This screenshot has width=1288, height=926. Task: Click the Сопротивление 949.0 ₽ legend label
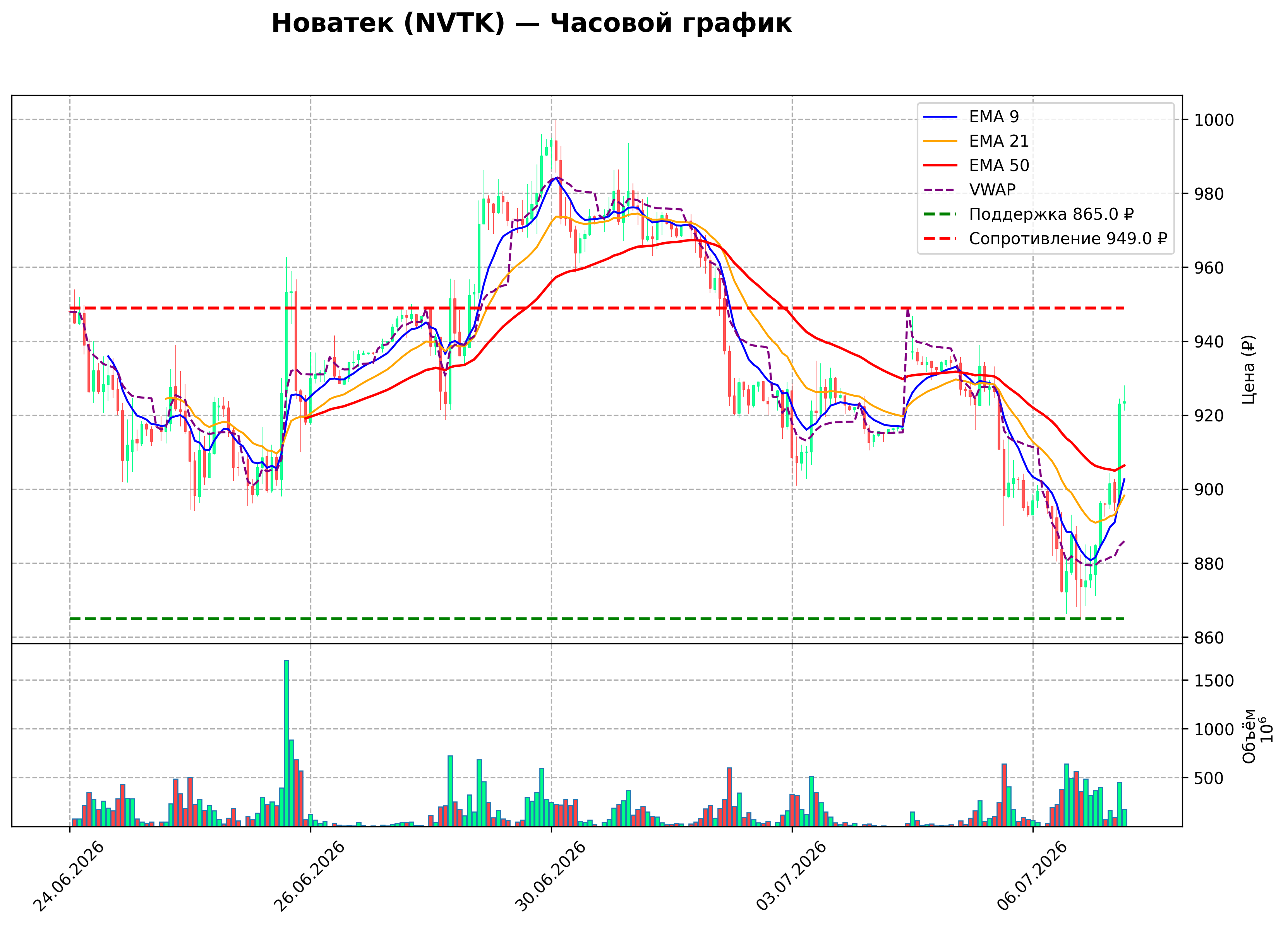click(1068, 238)
